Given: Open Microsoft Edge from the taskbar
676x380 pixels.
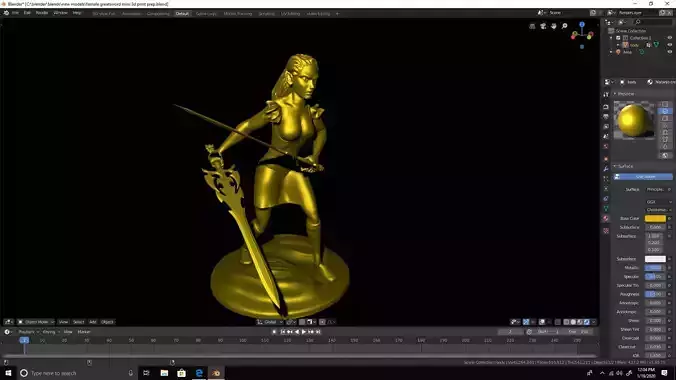Looking at the screenshot, I should pos(199,373).
